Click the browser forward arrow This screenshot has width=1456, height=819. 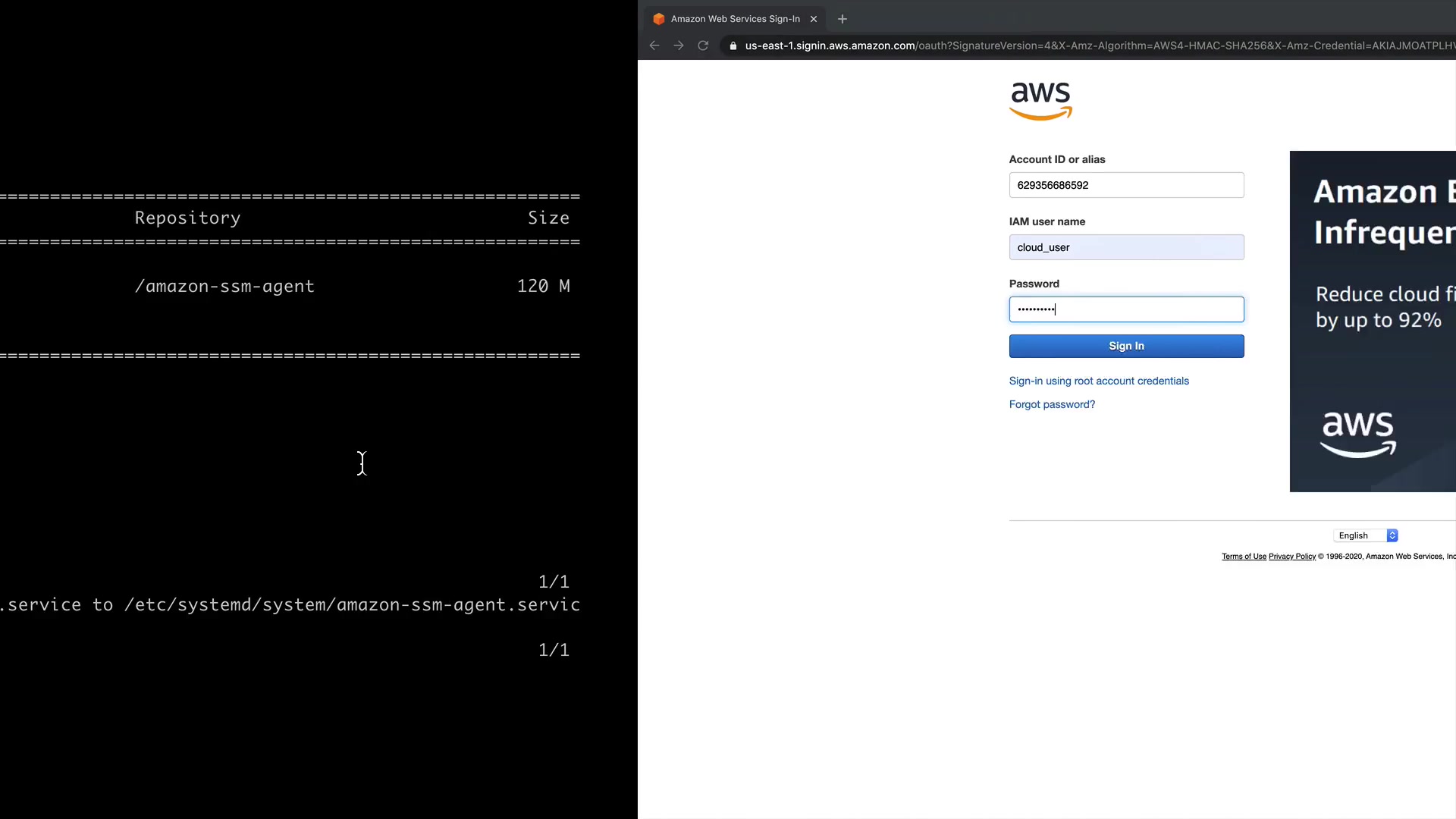679,45
